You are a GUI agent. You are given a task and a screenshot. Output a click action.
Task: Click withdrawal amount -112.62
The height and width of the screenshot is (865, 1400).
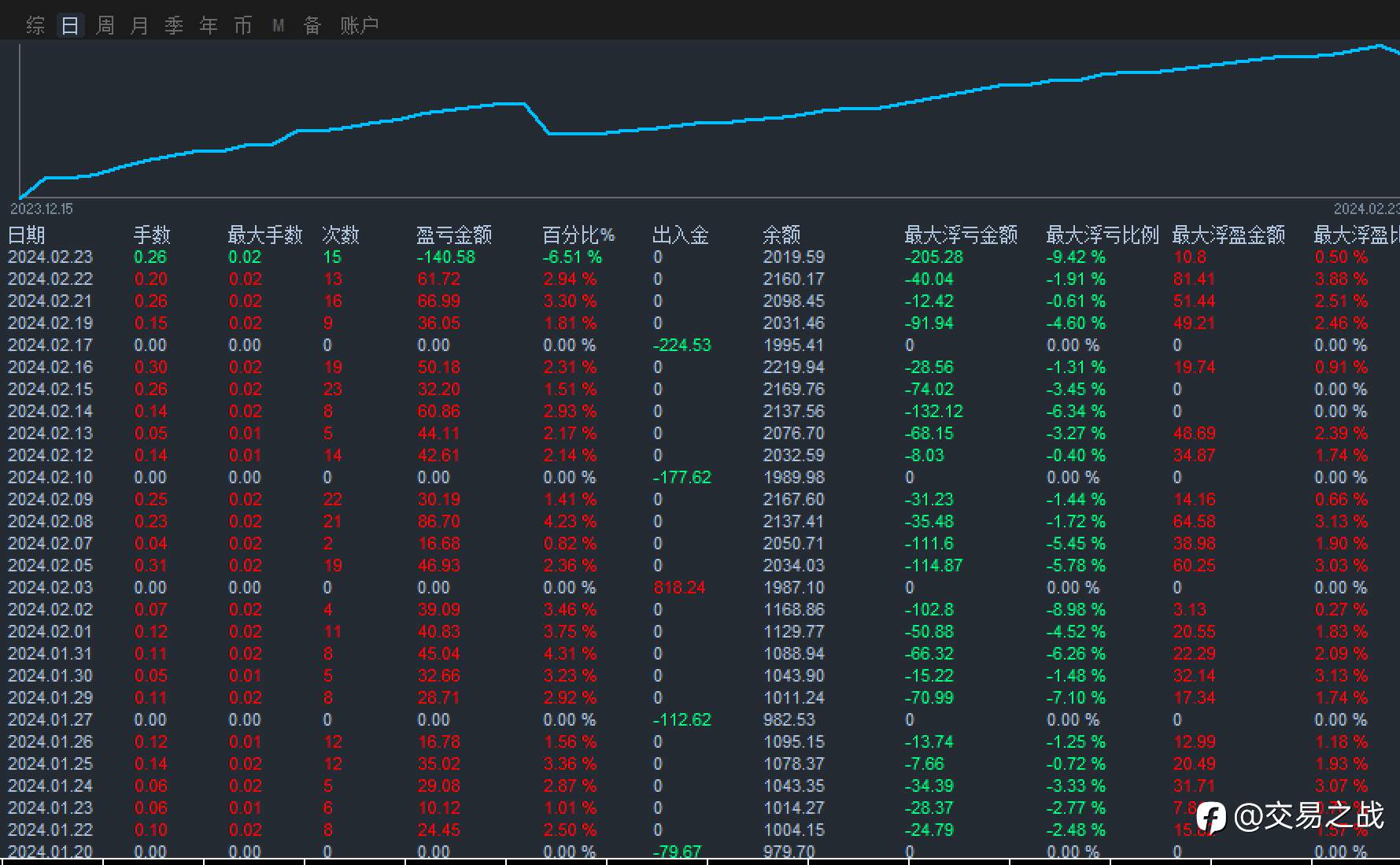click(x=682, y=720)
